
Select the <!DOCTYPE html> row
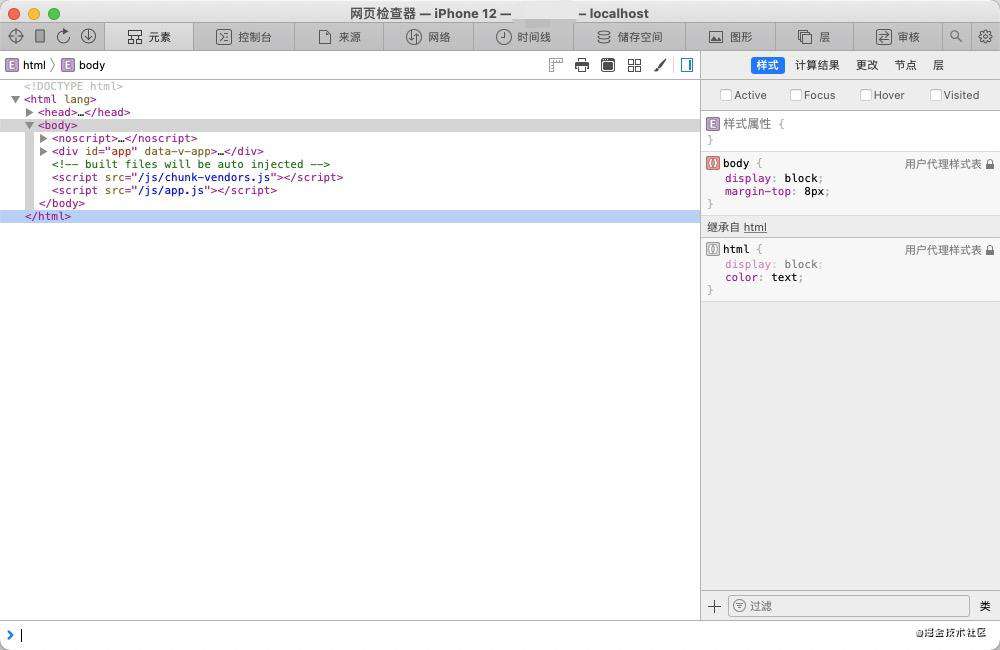click(x=349, y=86)
